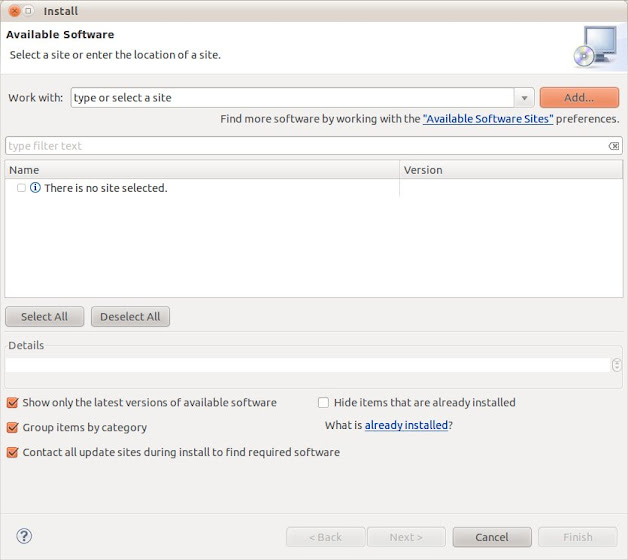Enable Hide items that are already installed

(x=323, y=403)
